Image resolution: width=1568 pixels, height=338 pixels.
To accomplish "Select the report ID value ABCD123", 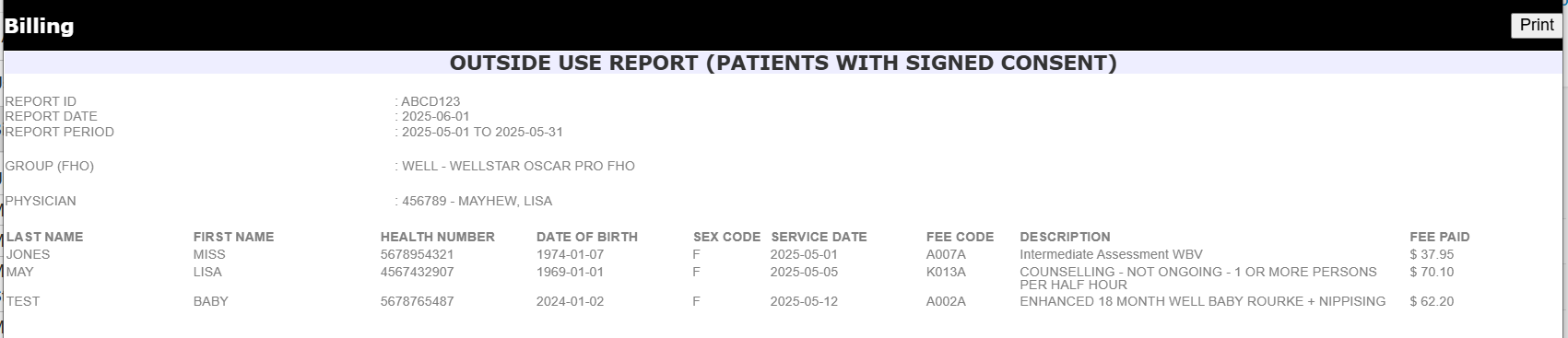I will tap(430, 101).
